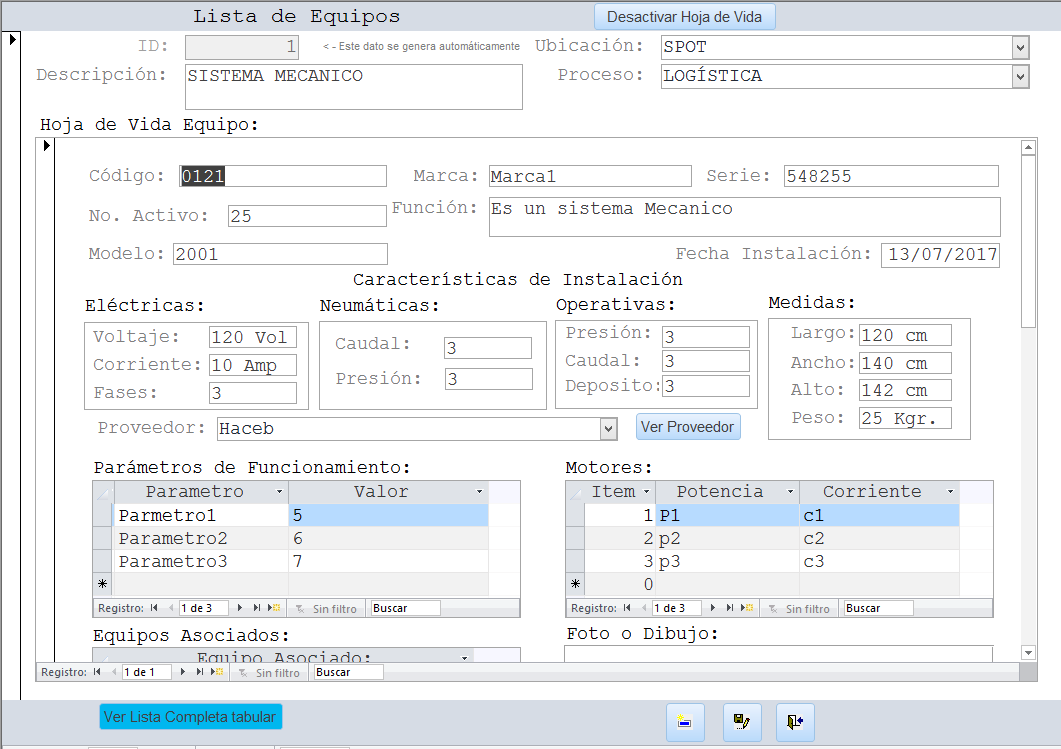The height and width of the screenshot is (749, 1061).
Task: Go to next record in Motores navigator
Action: (712, 608)
